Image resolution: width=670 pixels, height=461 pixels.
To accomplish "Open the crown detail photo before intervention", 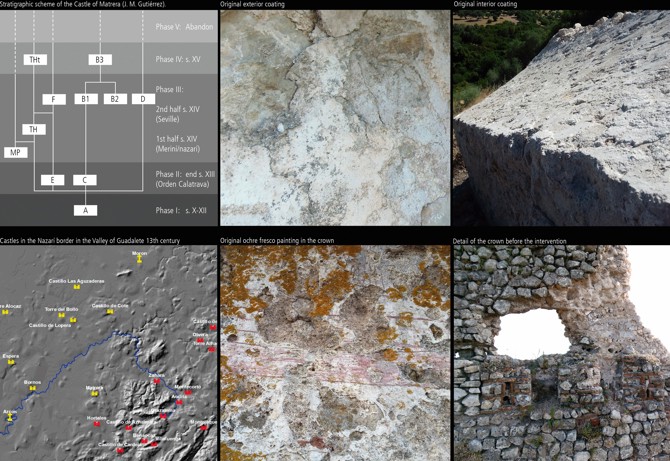I will [x=561, y=353].
